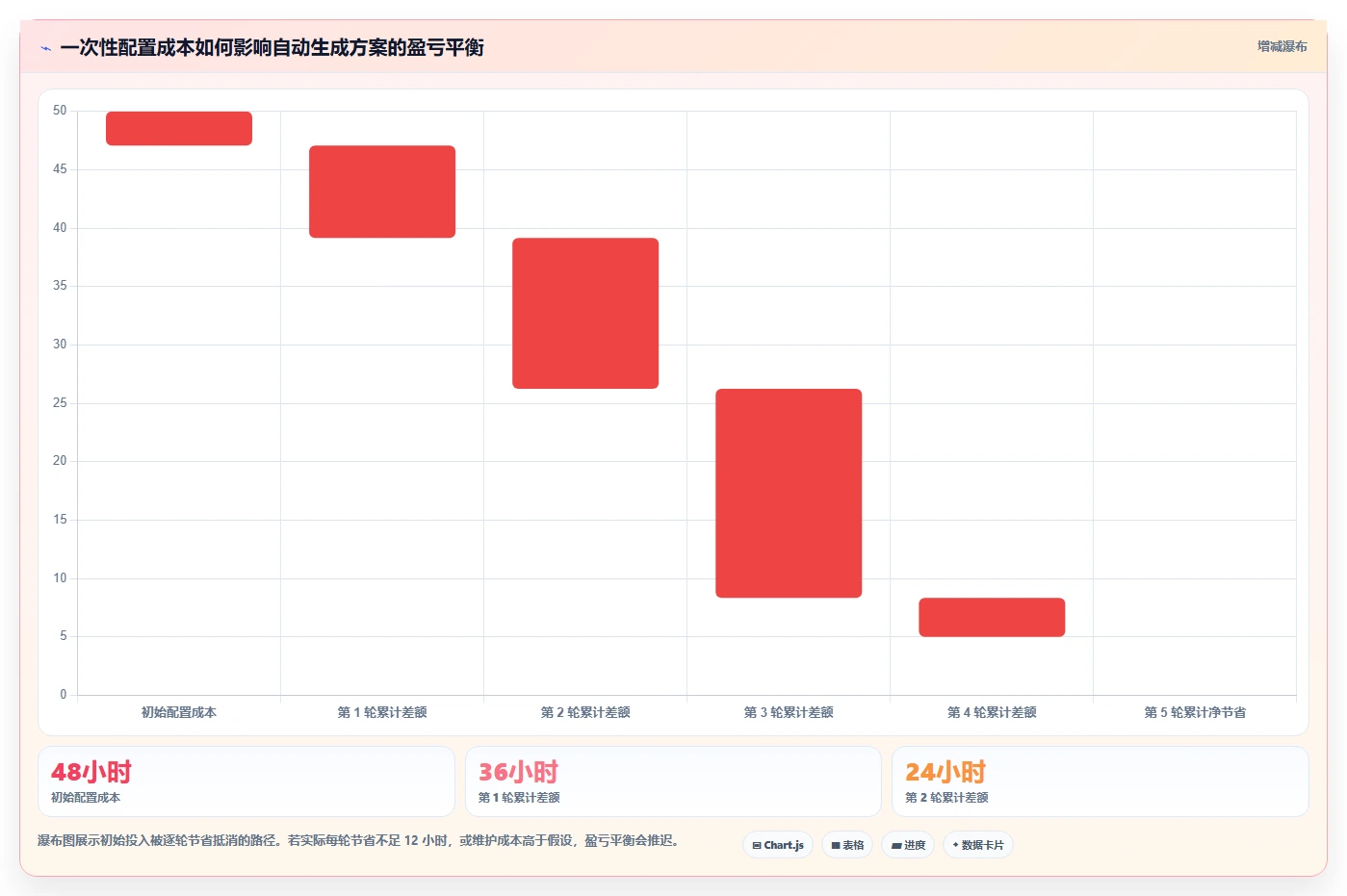Click the axis label 第 3 轮累计差额

789,712
